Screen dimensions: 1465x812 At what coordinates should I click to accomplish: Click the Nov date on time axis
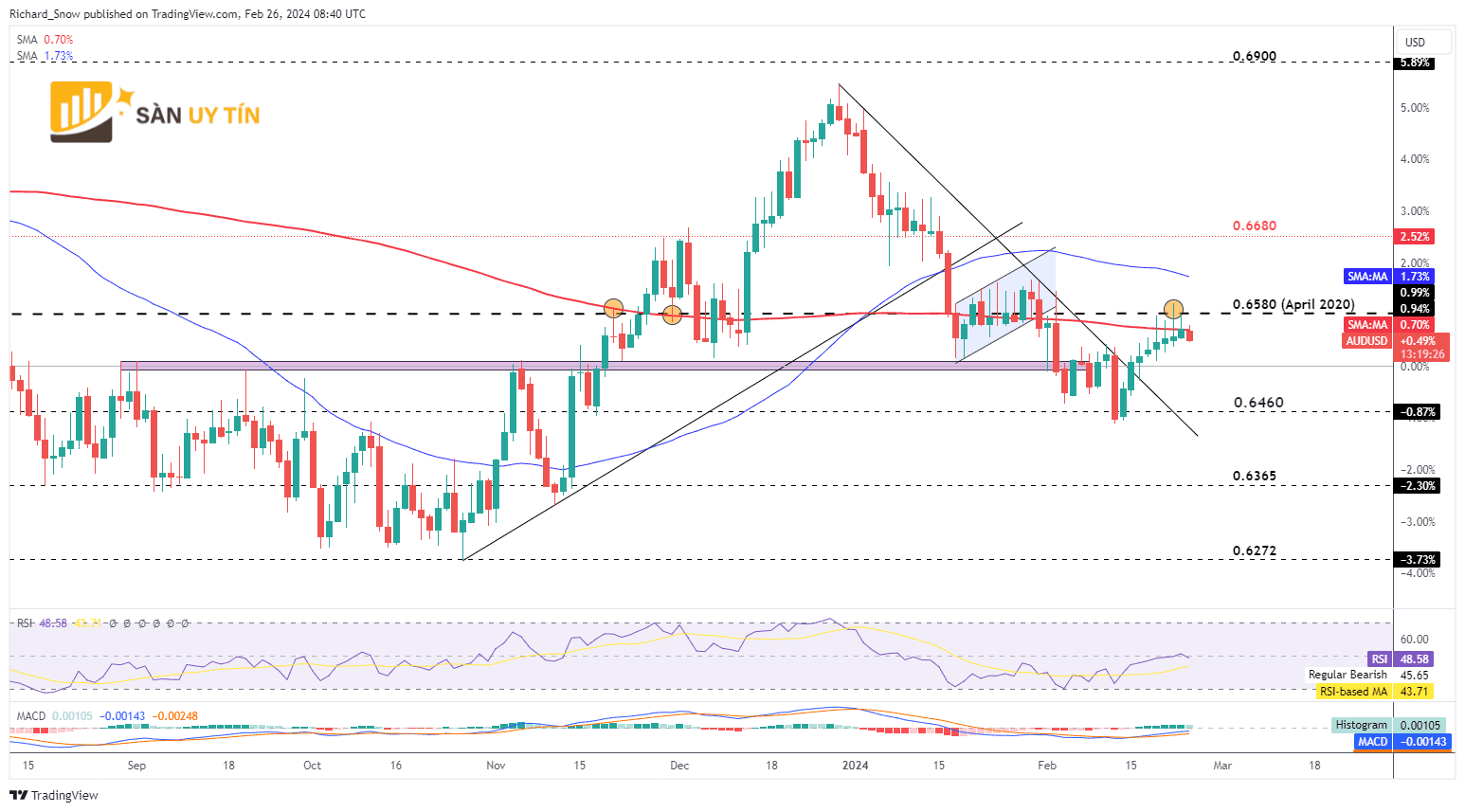tap(496, 766)
